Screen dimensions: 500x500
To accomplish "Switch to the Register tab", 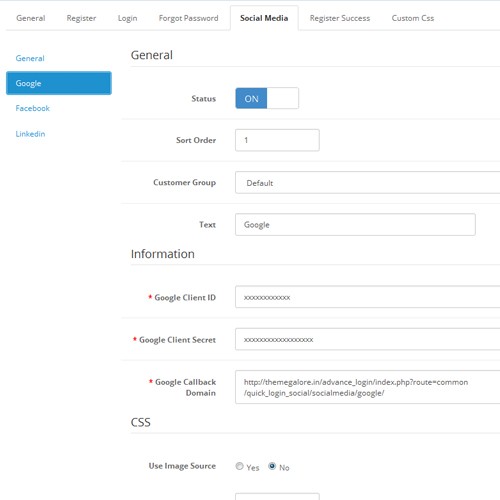I will pos(81,18).
